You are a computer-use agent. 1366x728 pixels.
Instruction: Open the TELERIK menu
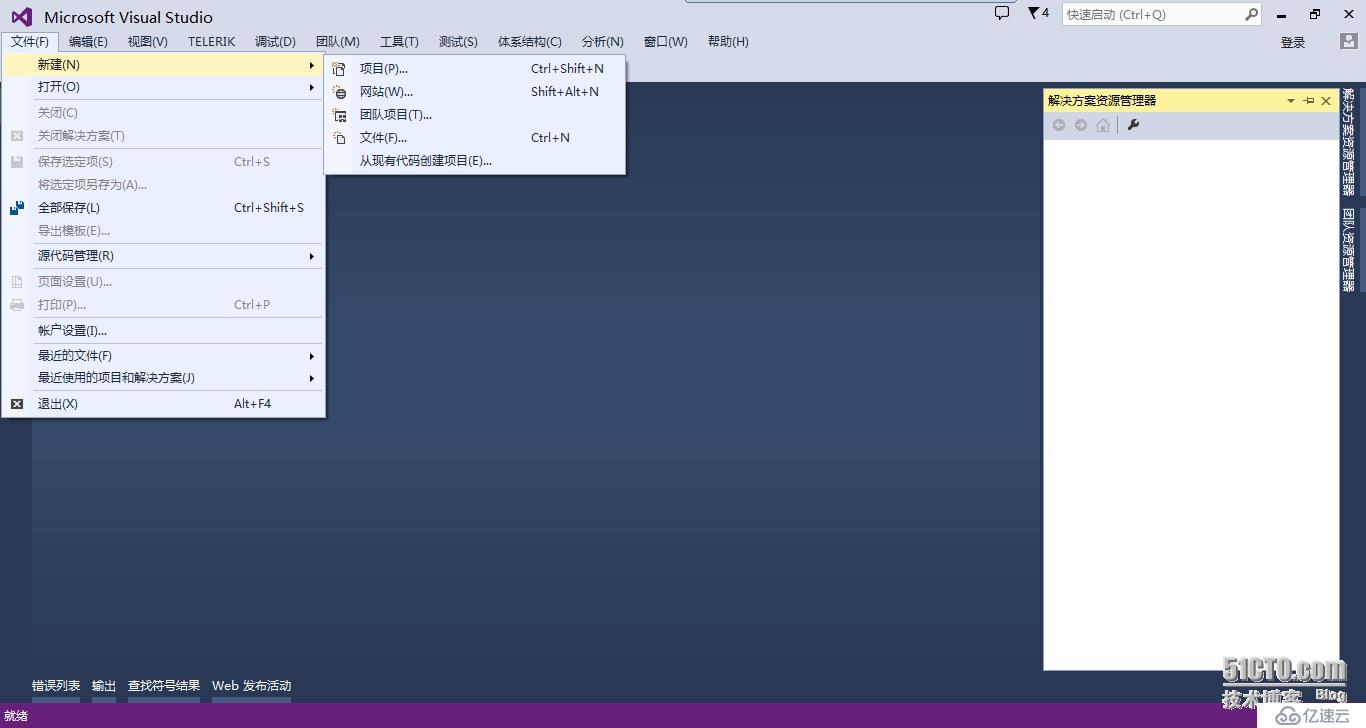212,42
